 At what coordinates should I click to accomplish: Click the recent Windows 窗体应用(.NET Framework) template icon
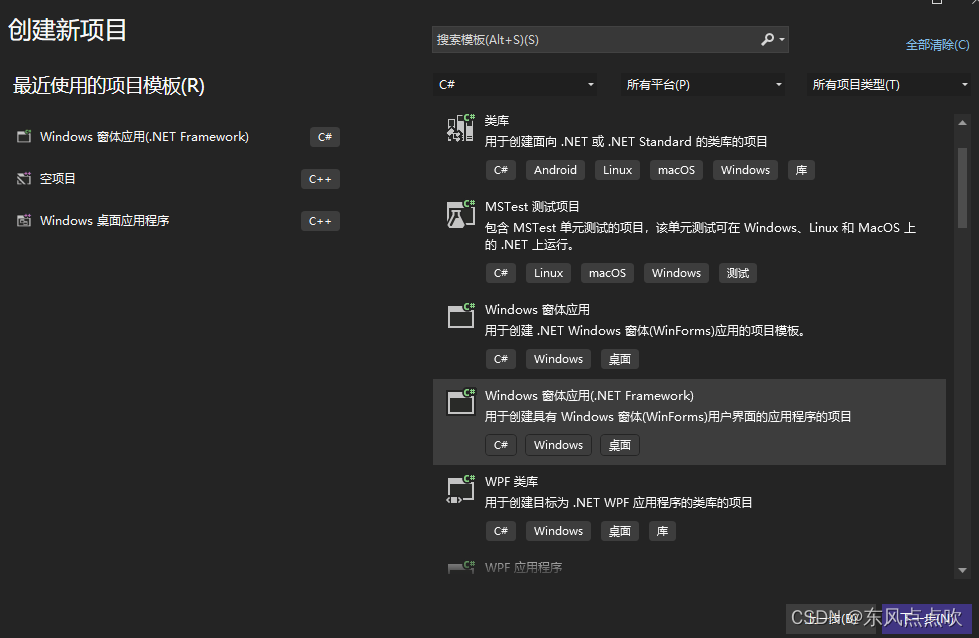pyautogui.click(x=22, y=136)
